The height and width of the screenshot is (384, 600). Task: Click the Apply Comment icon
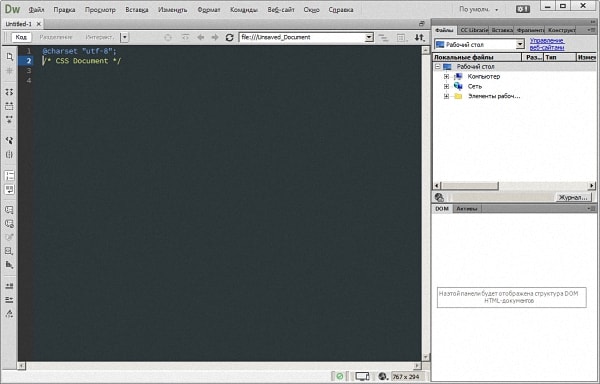(x=9, y=210)
